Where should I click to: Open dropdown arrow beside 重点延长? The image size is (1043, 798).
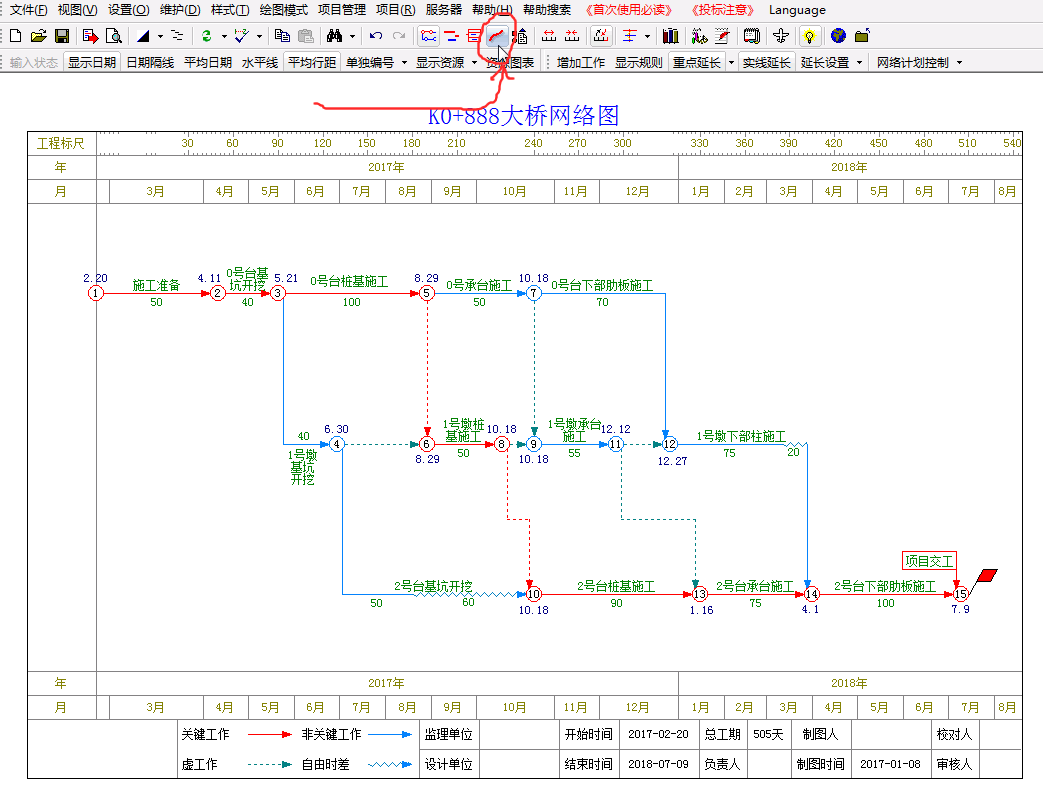pos(732,63)
